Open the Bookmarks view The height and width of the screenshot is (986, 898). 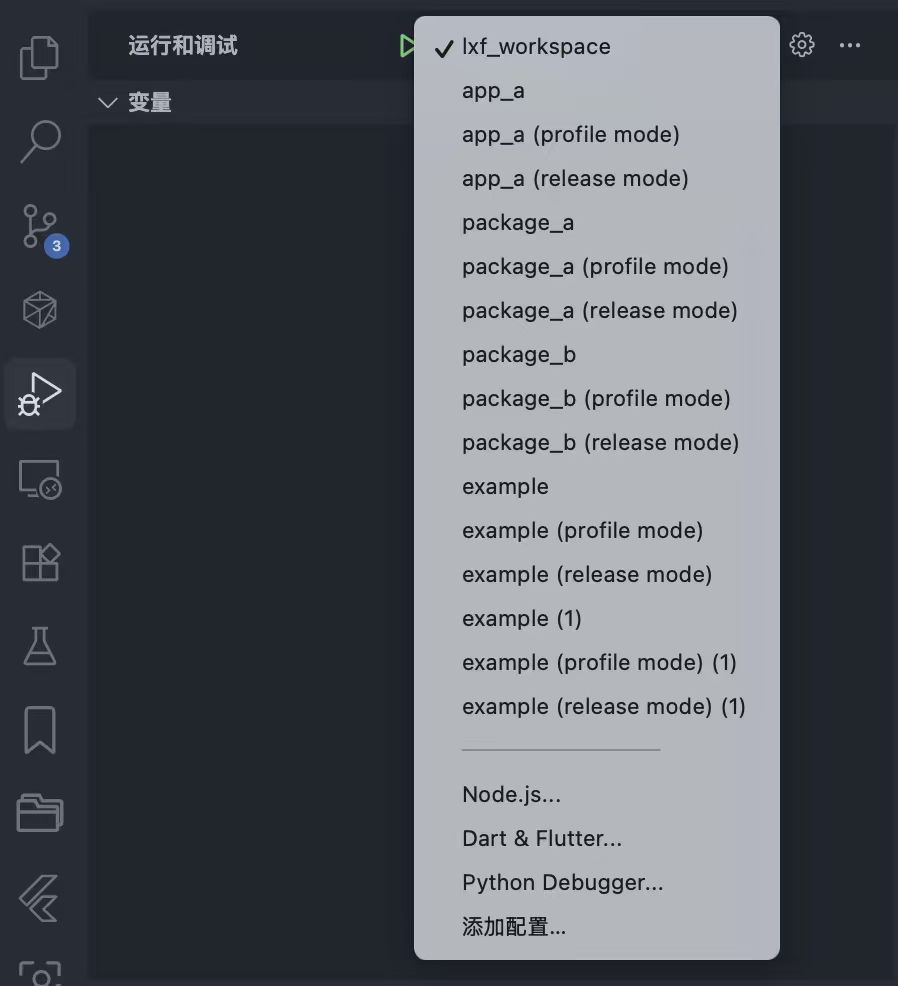click(40, 731)
